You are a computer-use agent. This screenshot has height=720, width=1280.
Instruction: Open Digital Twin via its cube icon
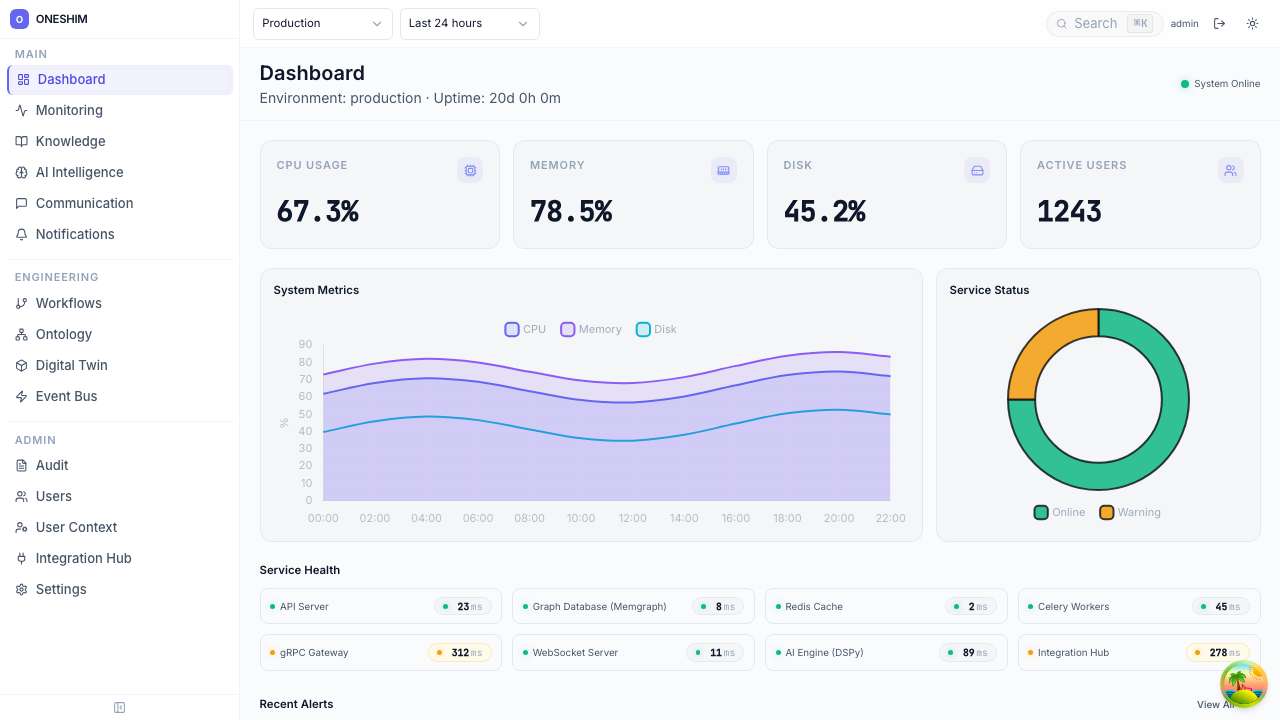pos(23,365)
